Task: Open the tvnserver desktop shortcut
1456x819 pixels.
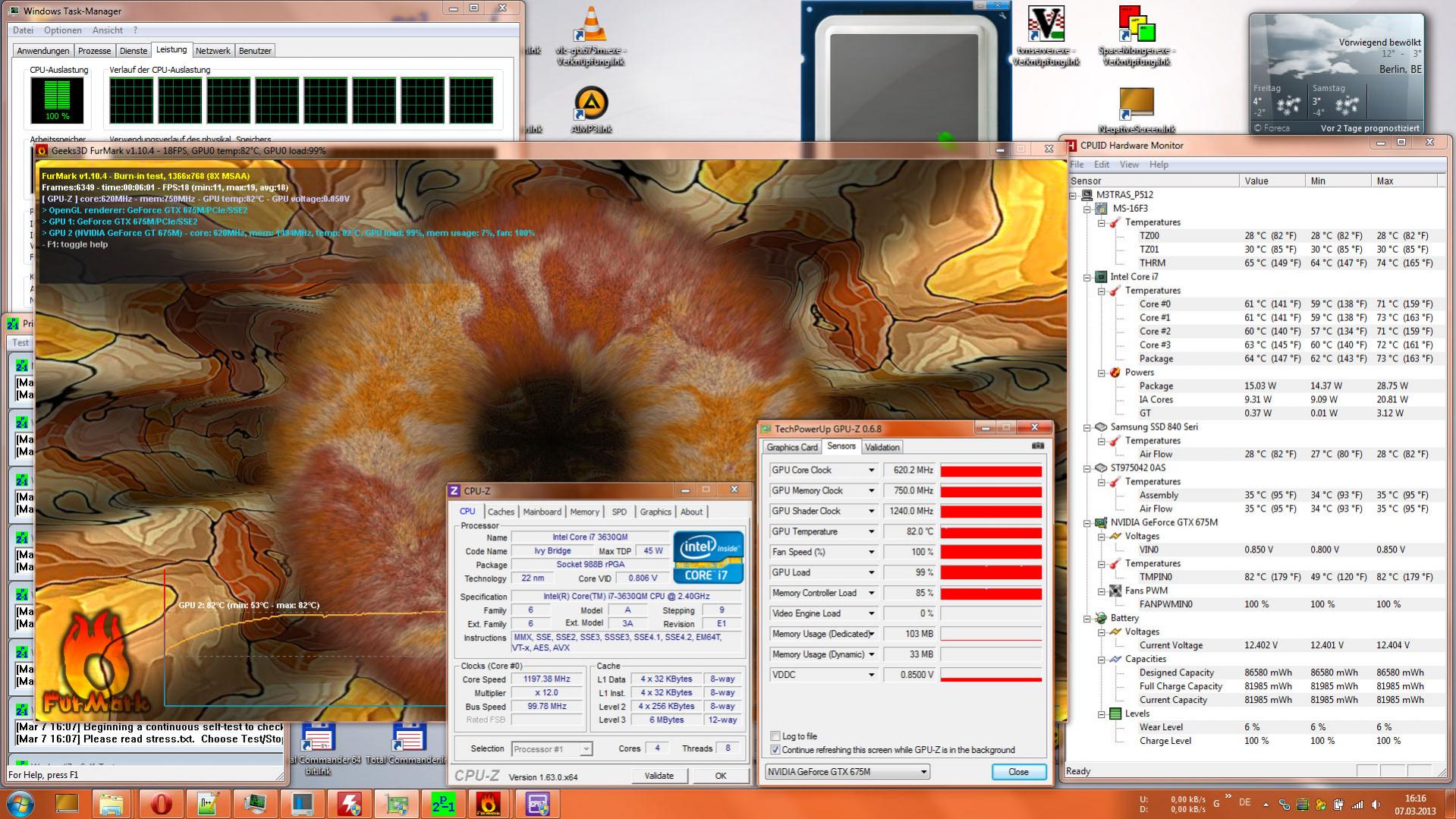Action: (x=1046, y=36)
